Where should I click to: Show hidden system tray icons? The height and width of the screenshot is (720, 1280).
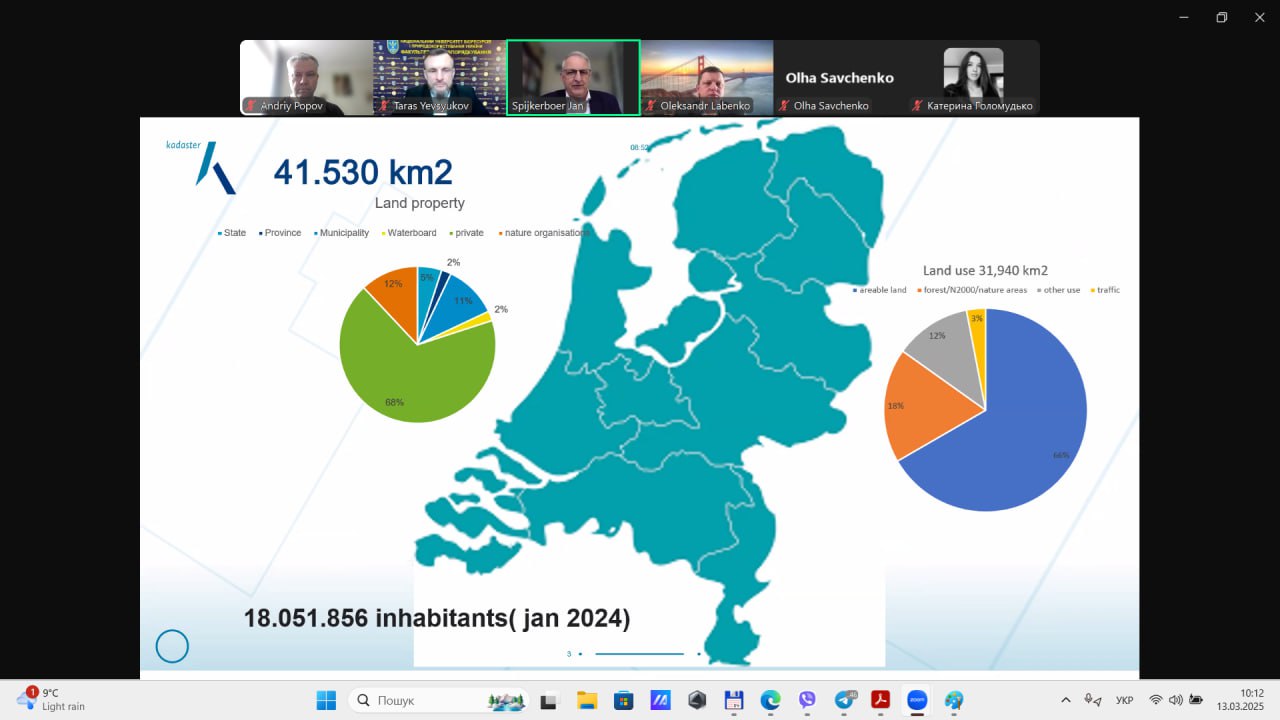pos(1066,700)
